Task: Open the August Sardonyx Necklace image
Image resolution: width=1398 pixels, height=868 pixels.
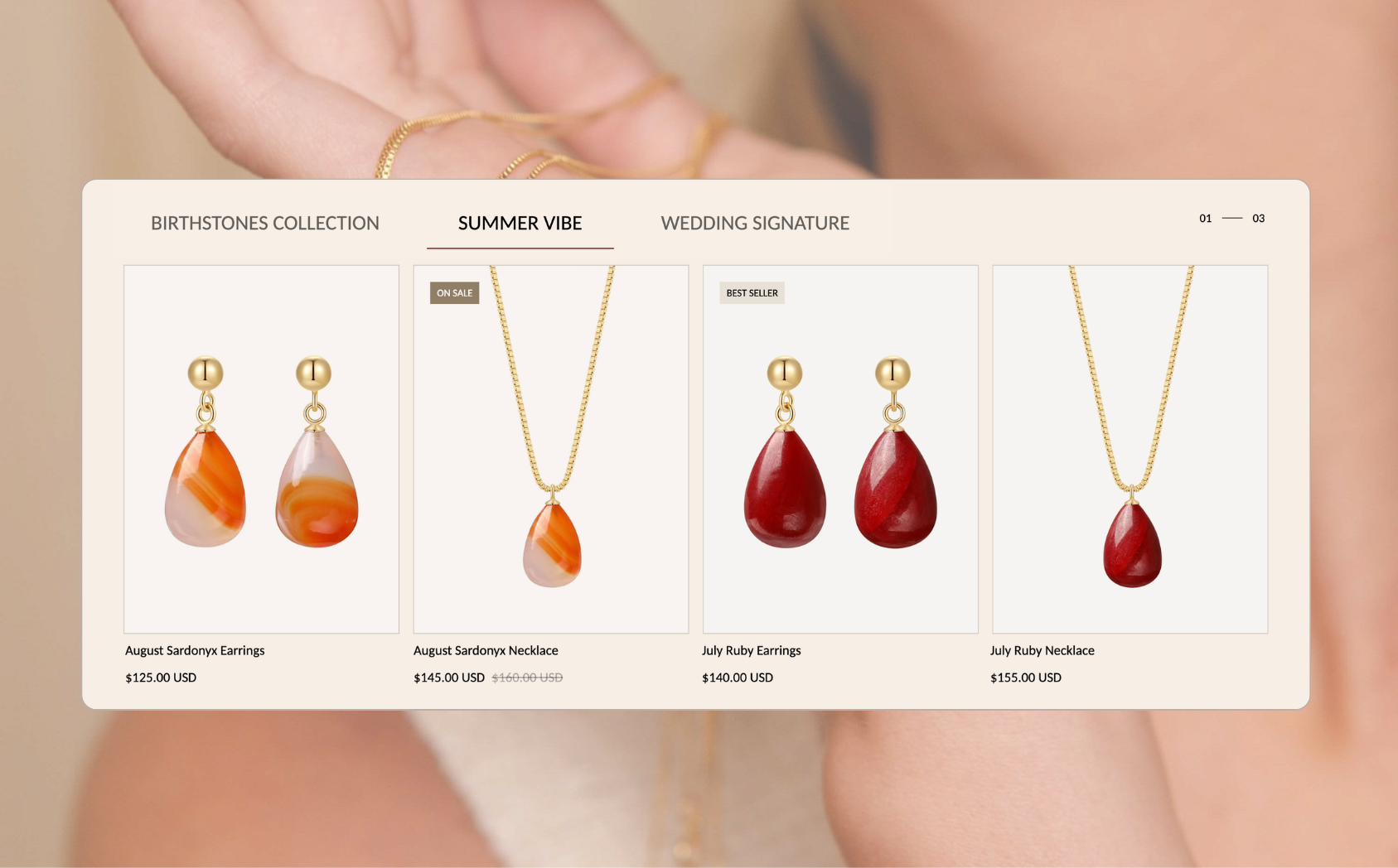Action: (x=551, y=449)
